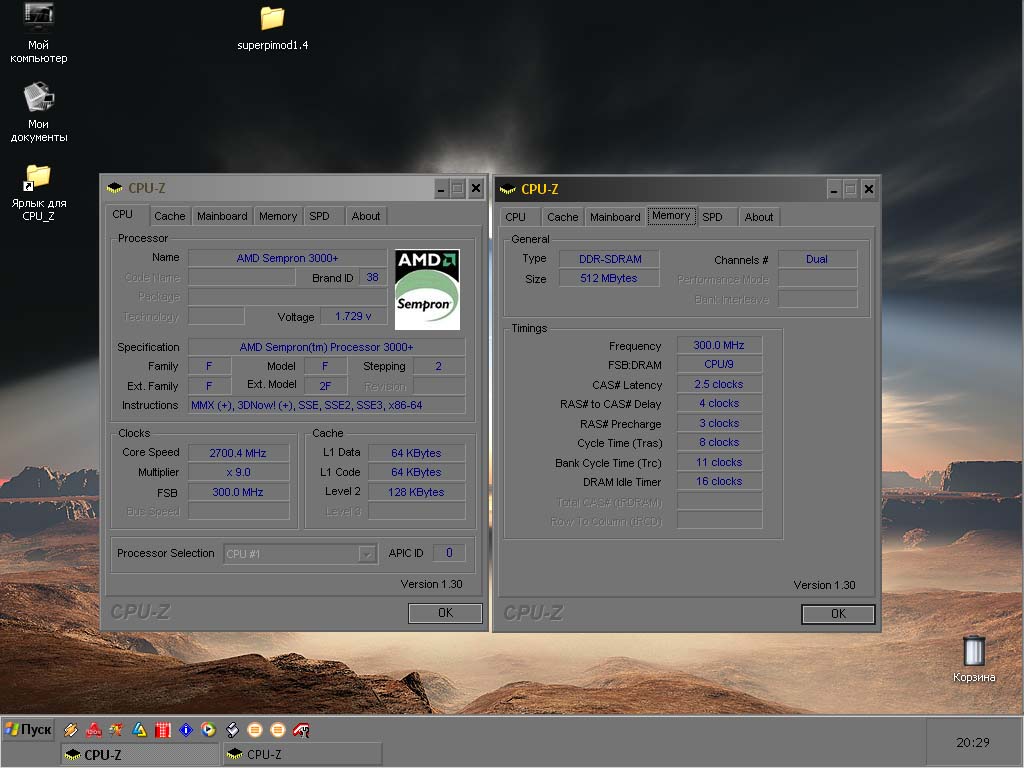Click the script scroll quick launch icon
Screen dimensions: 1024x768
point(232,729)
